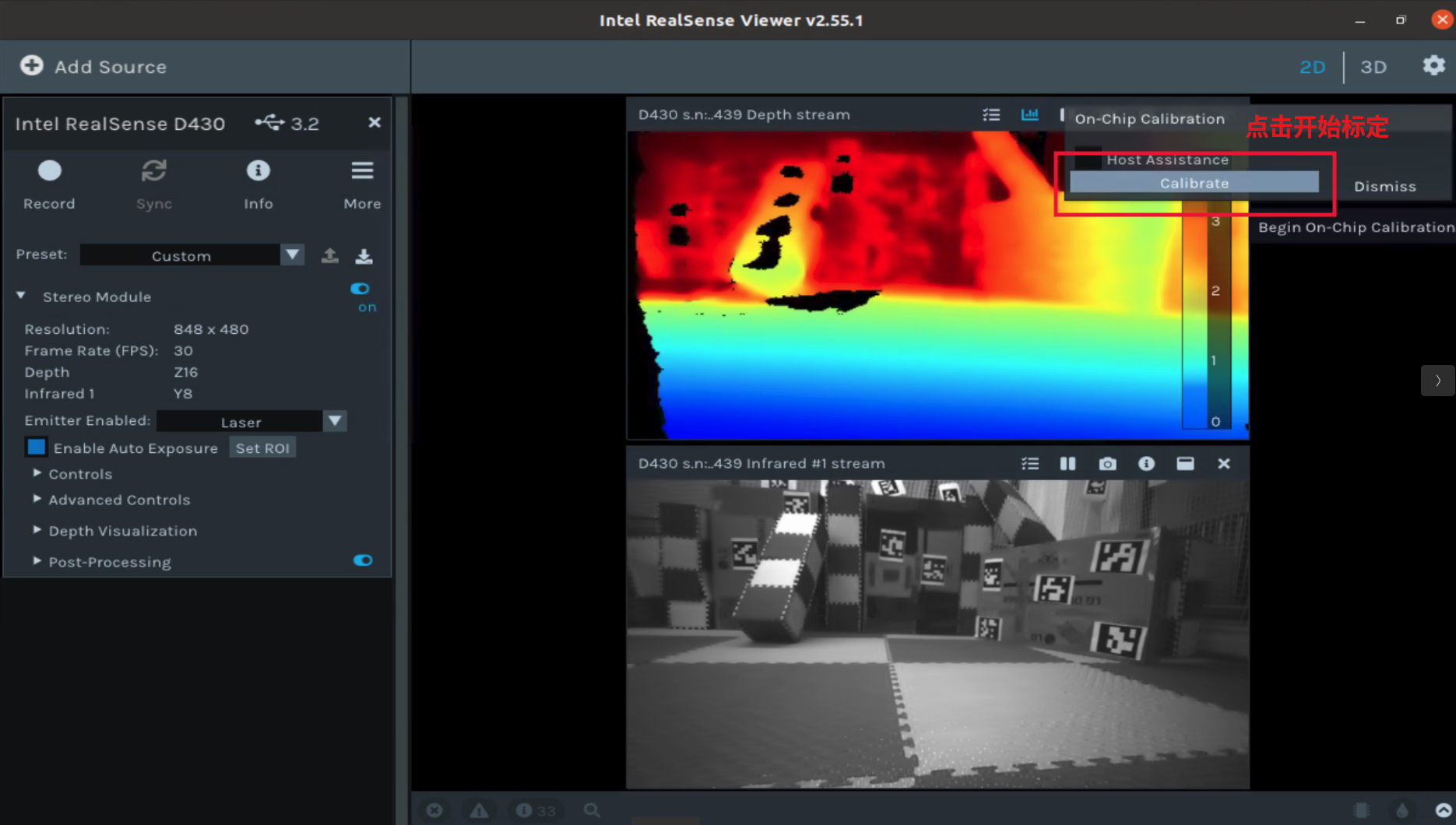Pause the Infrared #1 stream
This screenshot has height=825, width=1456.
click(x=1067, y=464)
